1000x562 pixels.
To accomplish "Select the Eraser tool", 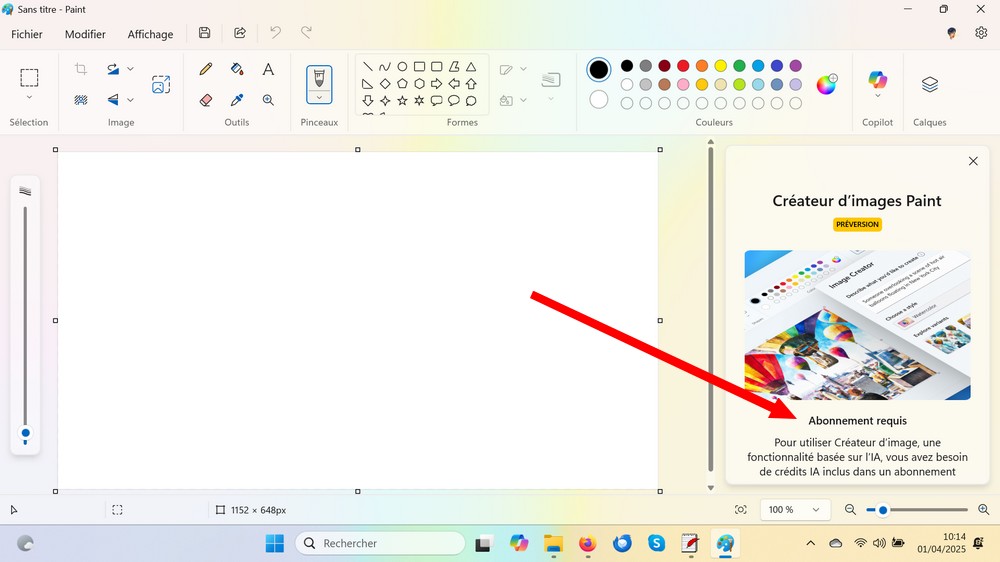I will [205, 100].
